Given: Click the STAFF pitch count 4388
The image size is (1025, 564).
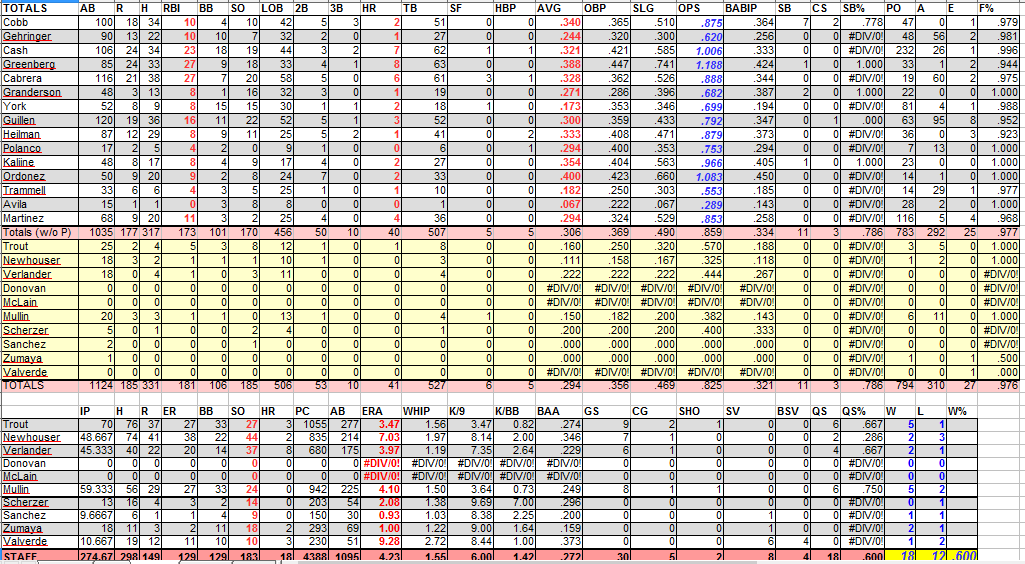Looking at the screenshot, I should 311,556.
